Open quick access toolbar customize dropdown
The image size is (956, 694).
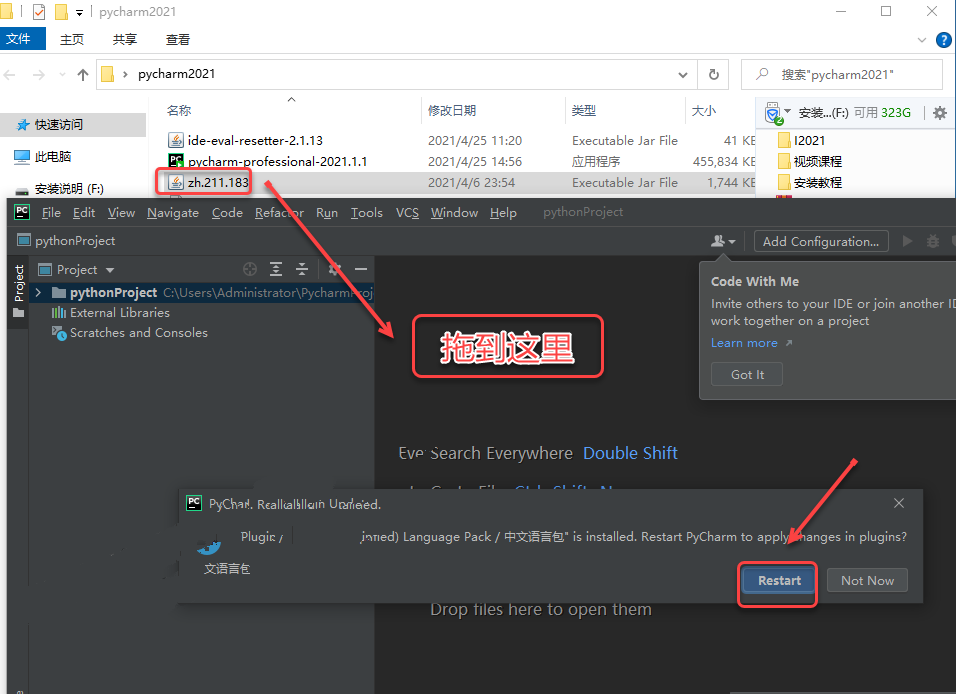pos(79,12)
